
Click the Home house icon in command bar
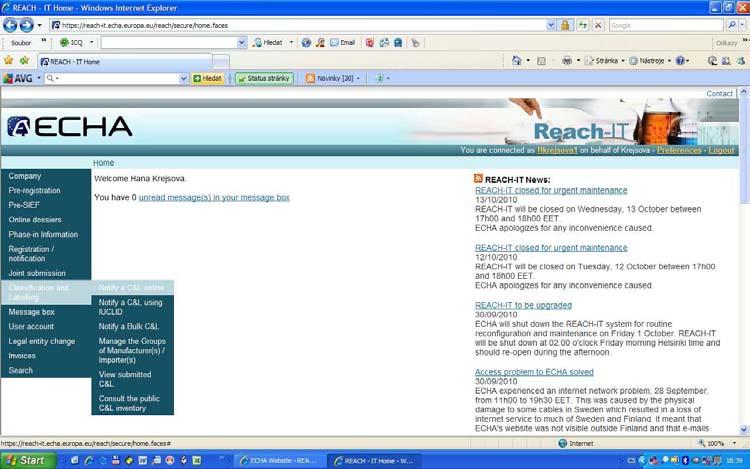tap(516, 60)
